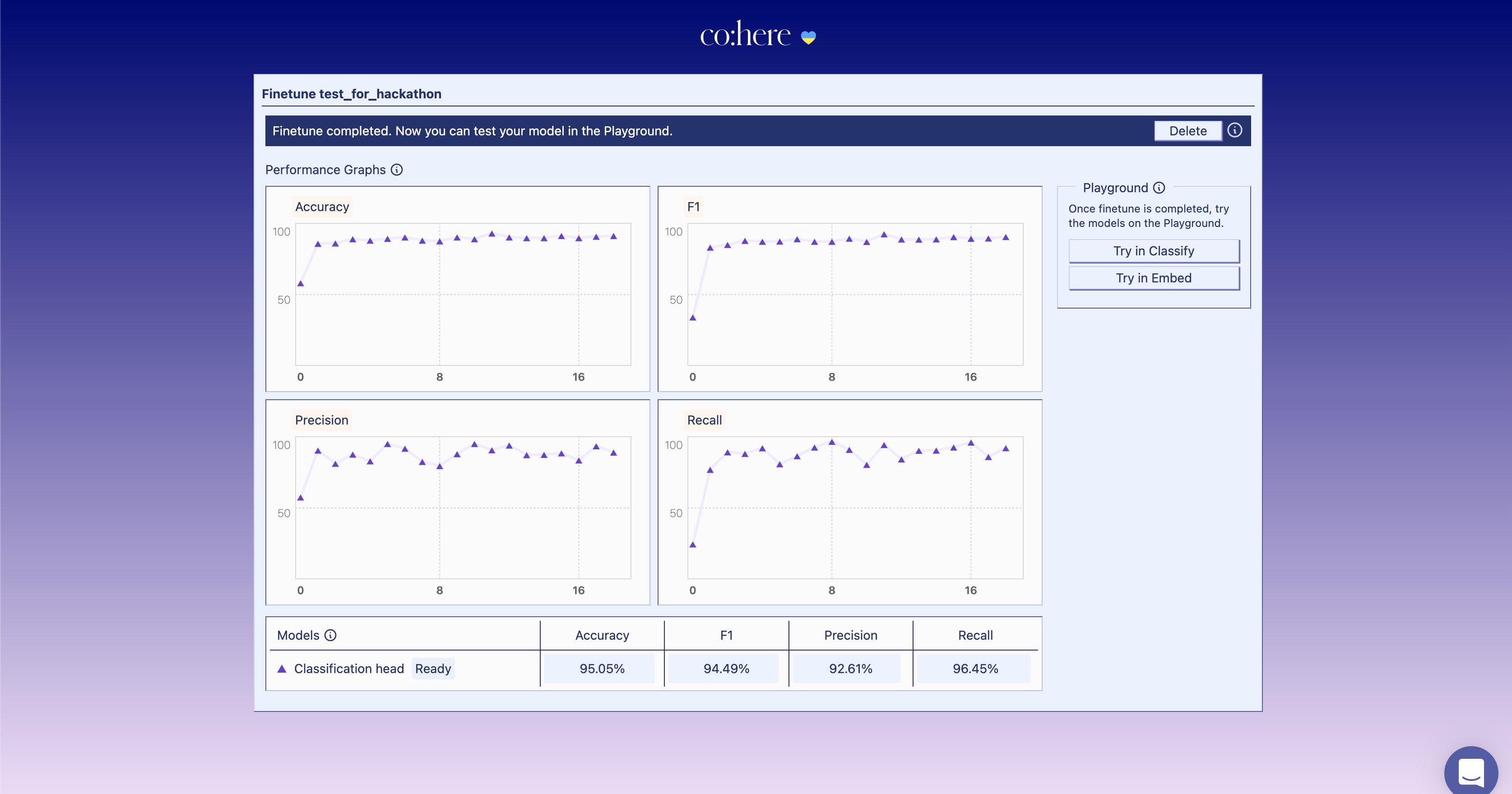The width and height of the screenshot is (1512, 794).
Task: Click the first data point in Accuracy graph
Action: point(301,283)
